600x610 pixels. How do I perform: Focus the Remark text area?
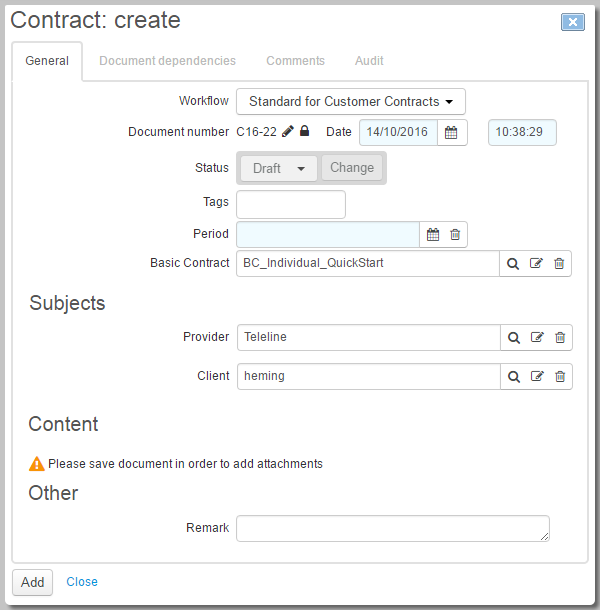coord(393,529)
